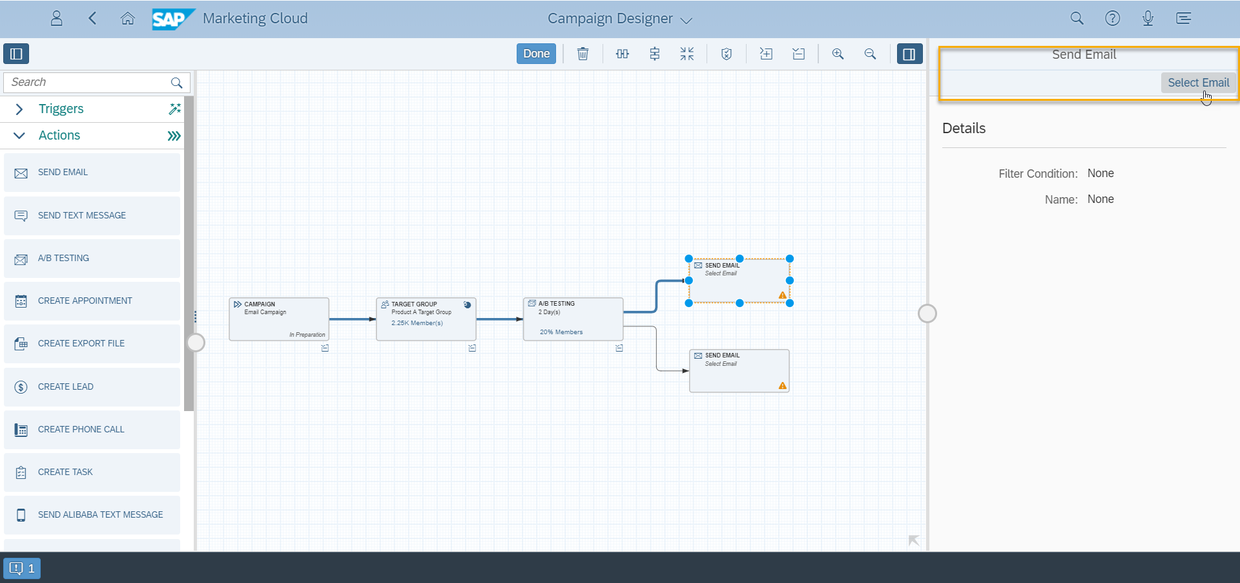This screenshot has width=1240, height=583.
Task: Select the A/B Testing action
Action: click(x=92, y=258)
